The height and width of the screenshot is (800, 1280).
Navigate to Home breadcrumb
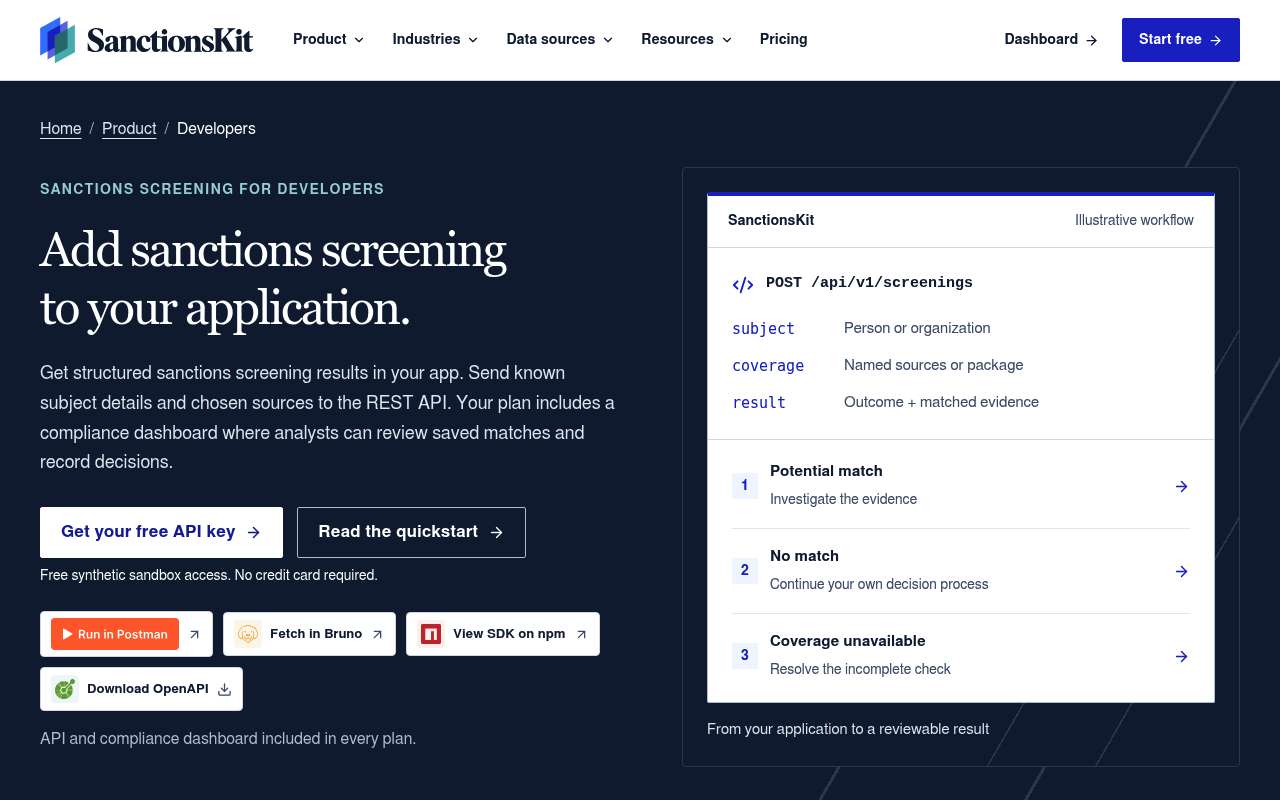61,128
